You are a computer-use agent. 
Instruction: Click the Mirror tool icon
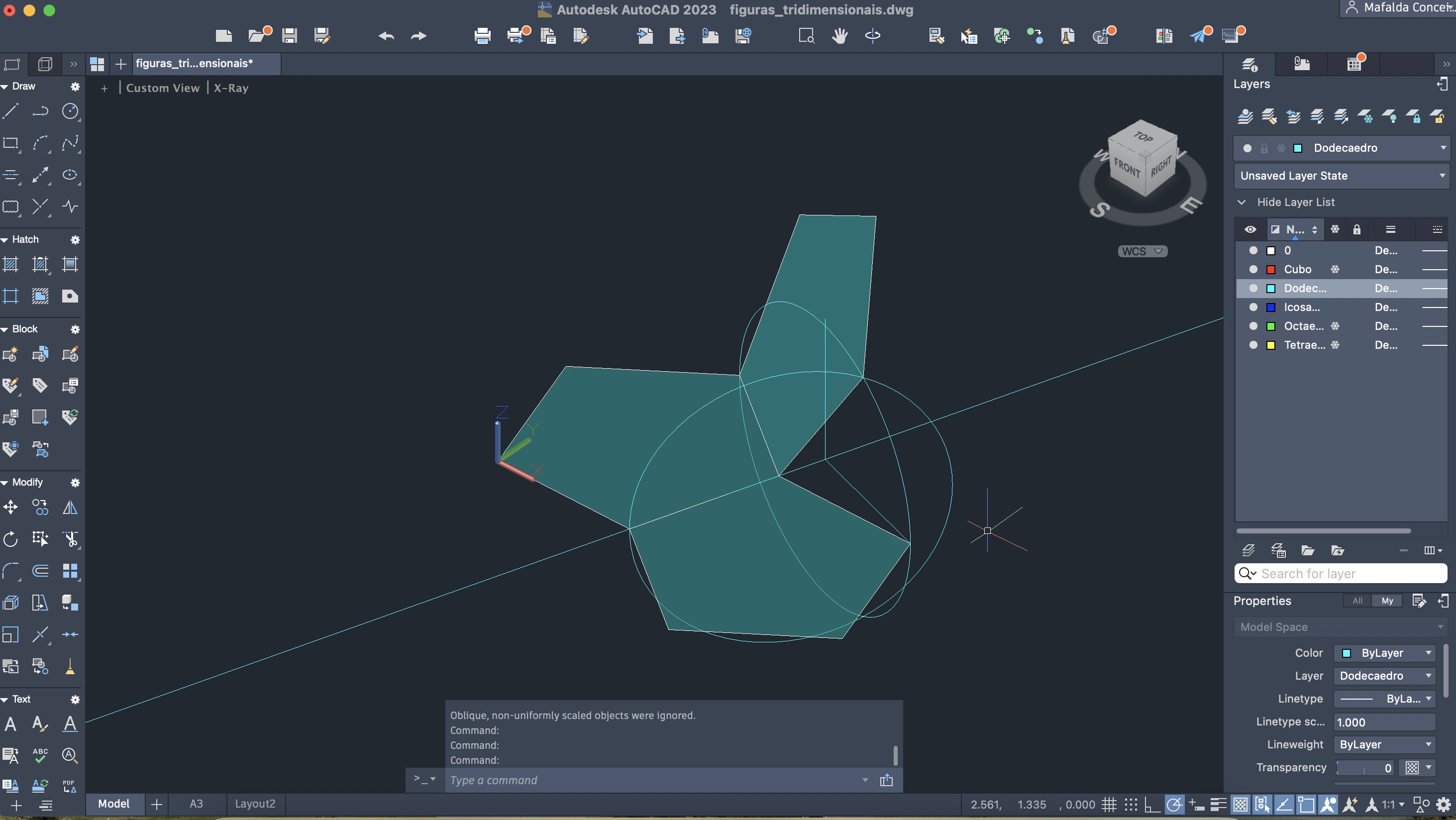point(70,507)
